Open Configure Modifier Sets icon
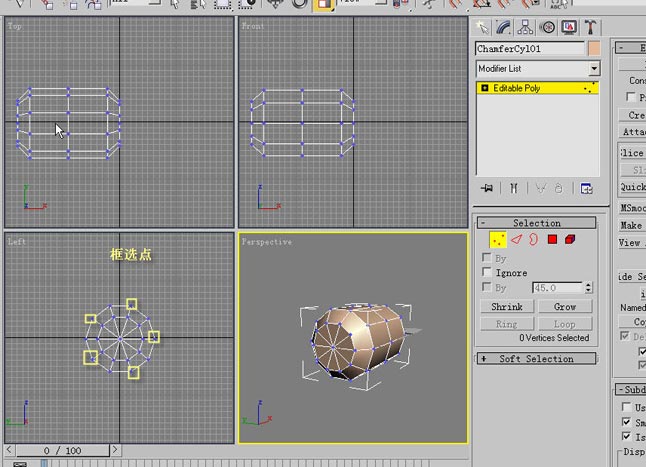The image size is (646, 467). tap(586, 189)
